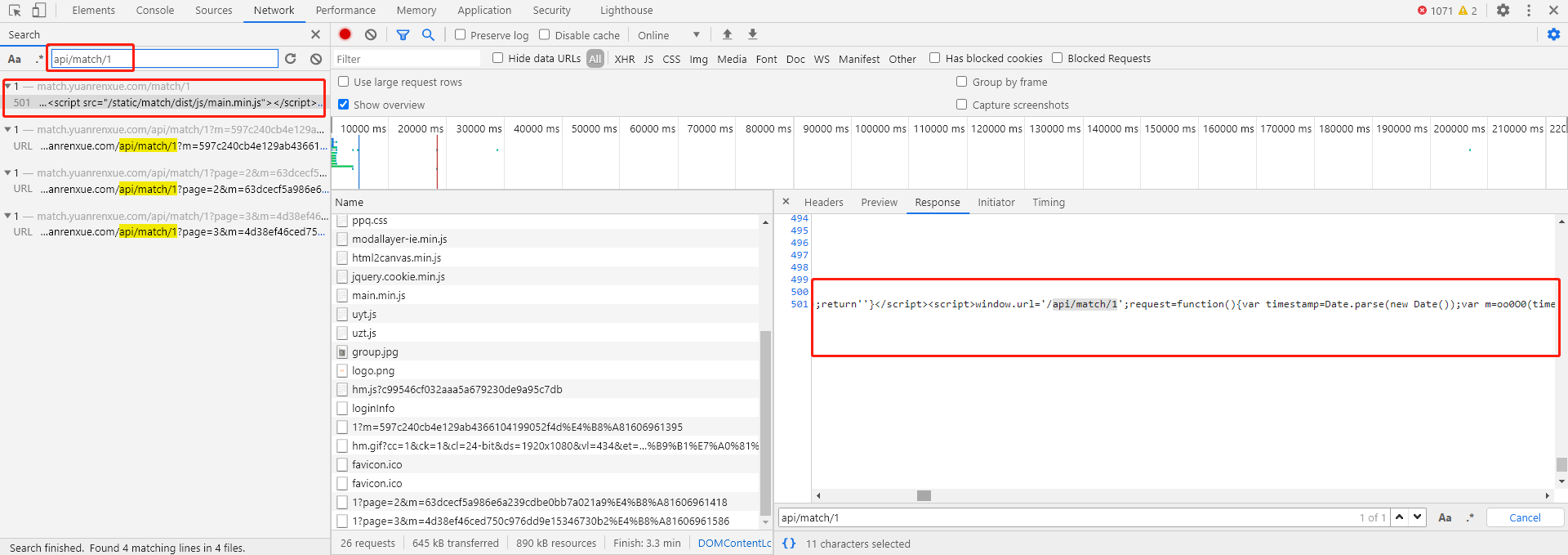
Task: Open the Performance tab
Action: (x=345, y=11)
